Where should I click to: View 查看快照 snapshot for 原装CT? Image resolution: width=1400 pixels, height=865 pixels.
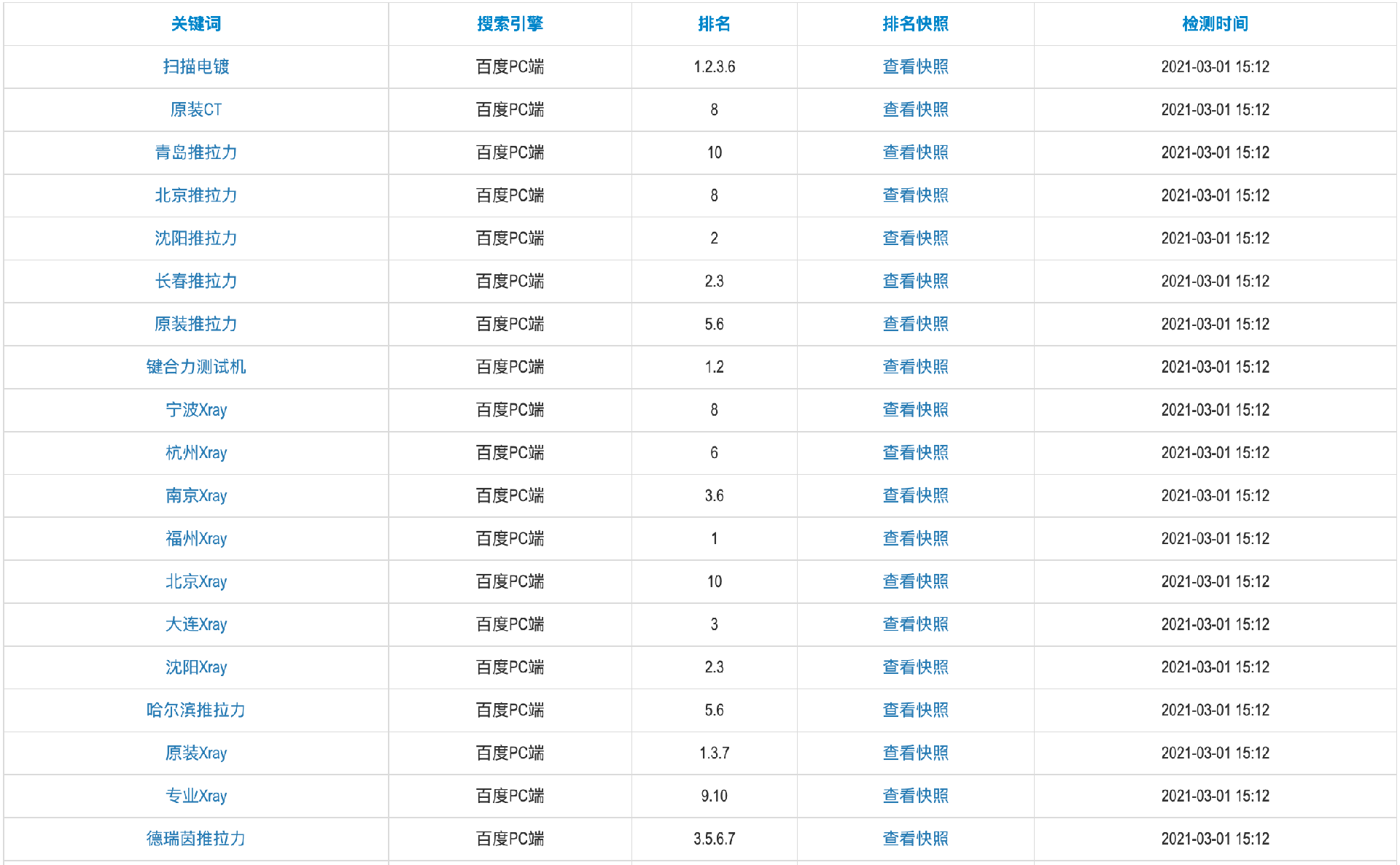pyautogui.click(x=916, y=109)
